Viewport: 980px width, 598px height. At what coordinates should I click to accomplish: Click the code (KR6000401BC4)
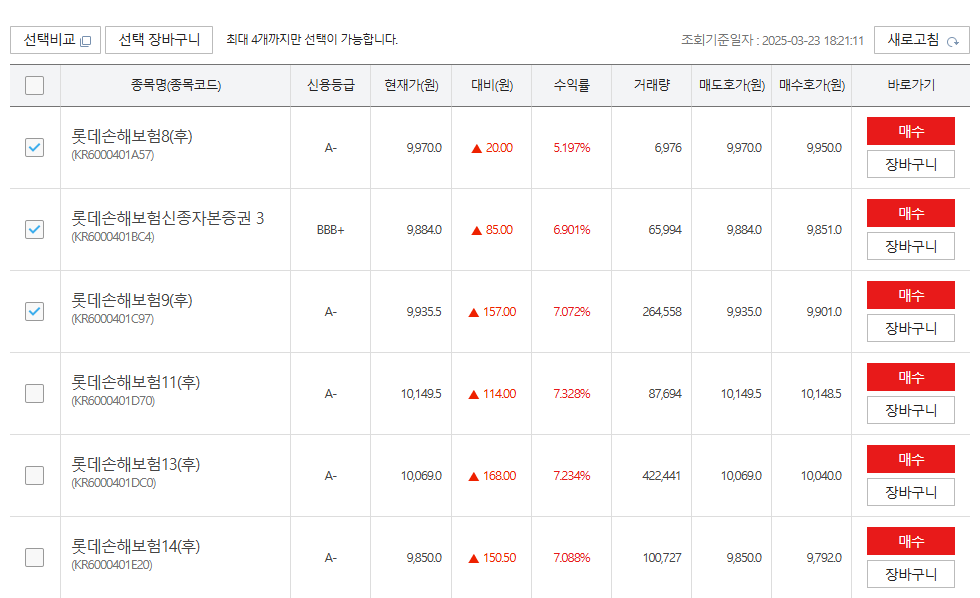tap(112, 237)
